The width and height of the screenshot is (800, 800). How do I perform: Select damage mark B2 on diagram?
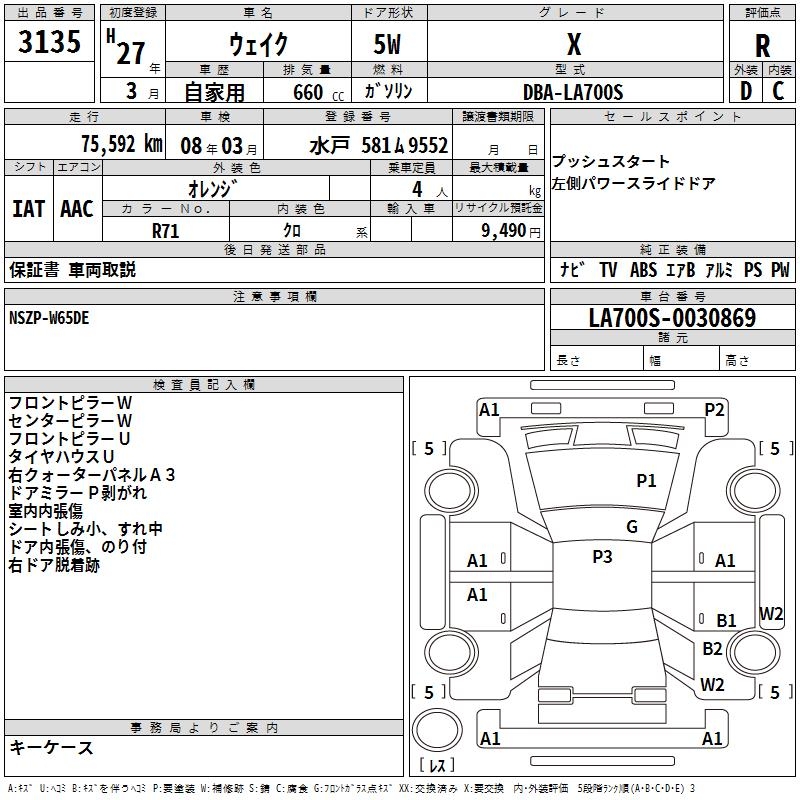point(712,648)
